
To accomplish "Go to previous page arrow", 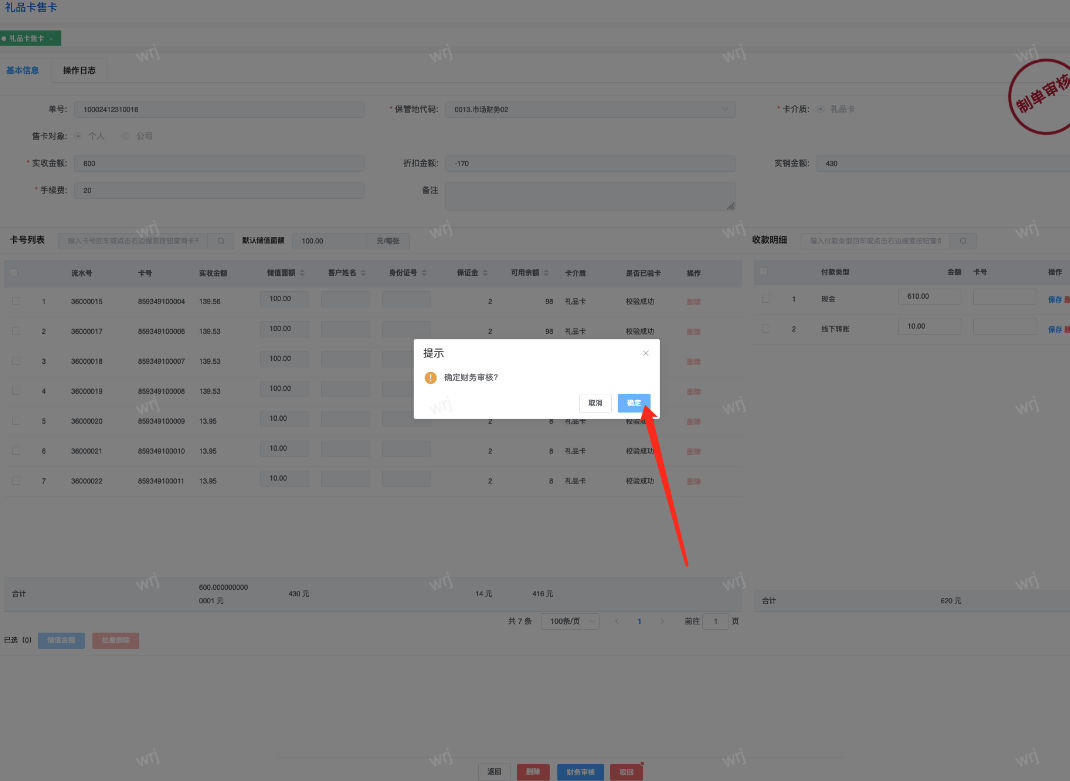I will pyautogui.click(x=617, y=621).
